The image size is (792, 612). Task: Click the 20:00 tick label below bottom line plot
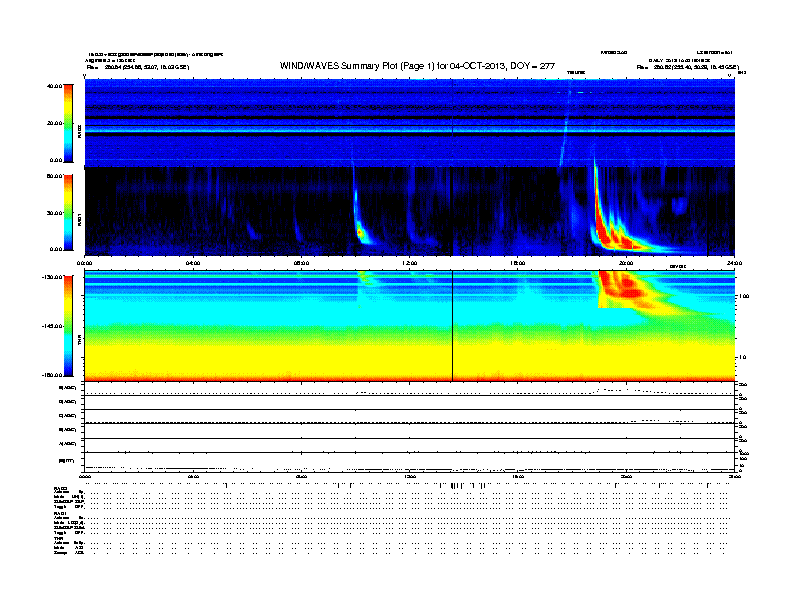tap(626, 476)
